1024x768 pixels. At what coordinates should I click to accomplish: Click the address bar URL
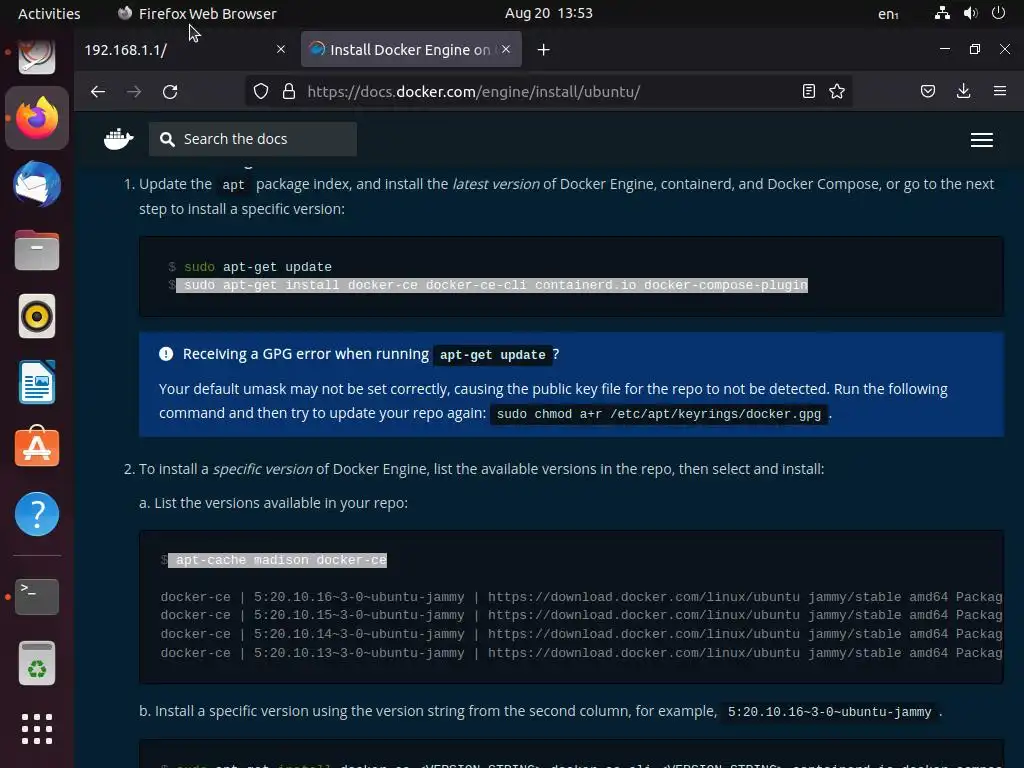click(473, 91)
